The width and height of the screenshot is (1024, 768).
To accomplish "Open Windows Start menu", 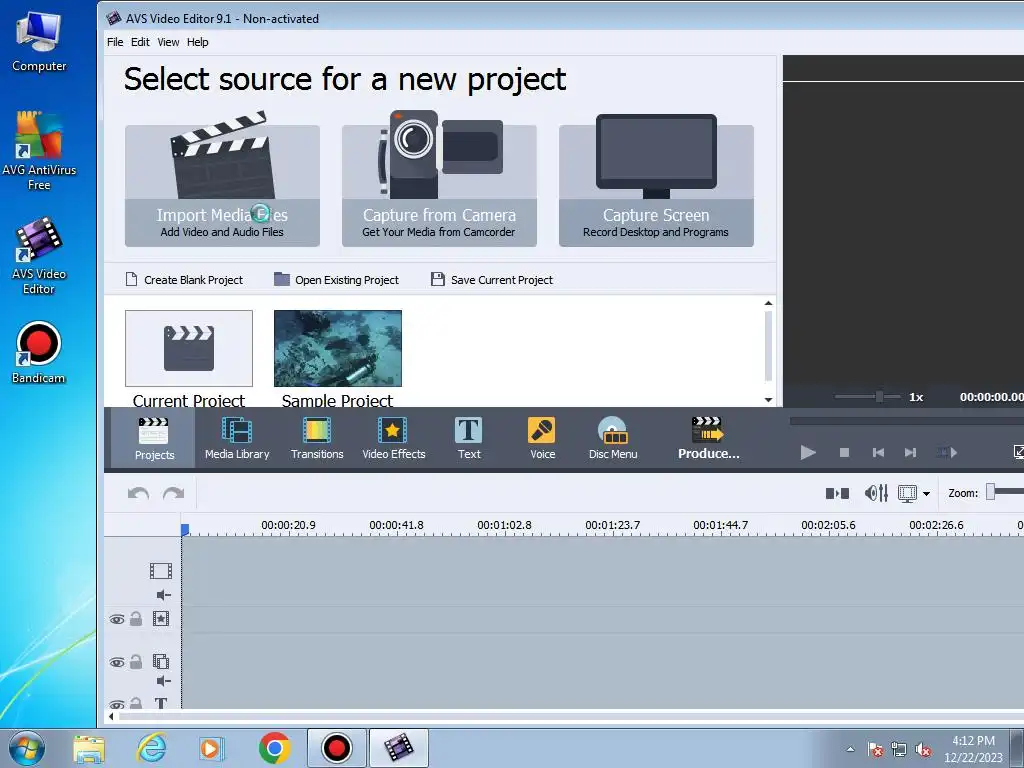I will pyautogui.click(x=27, y=748).
